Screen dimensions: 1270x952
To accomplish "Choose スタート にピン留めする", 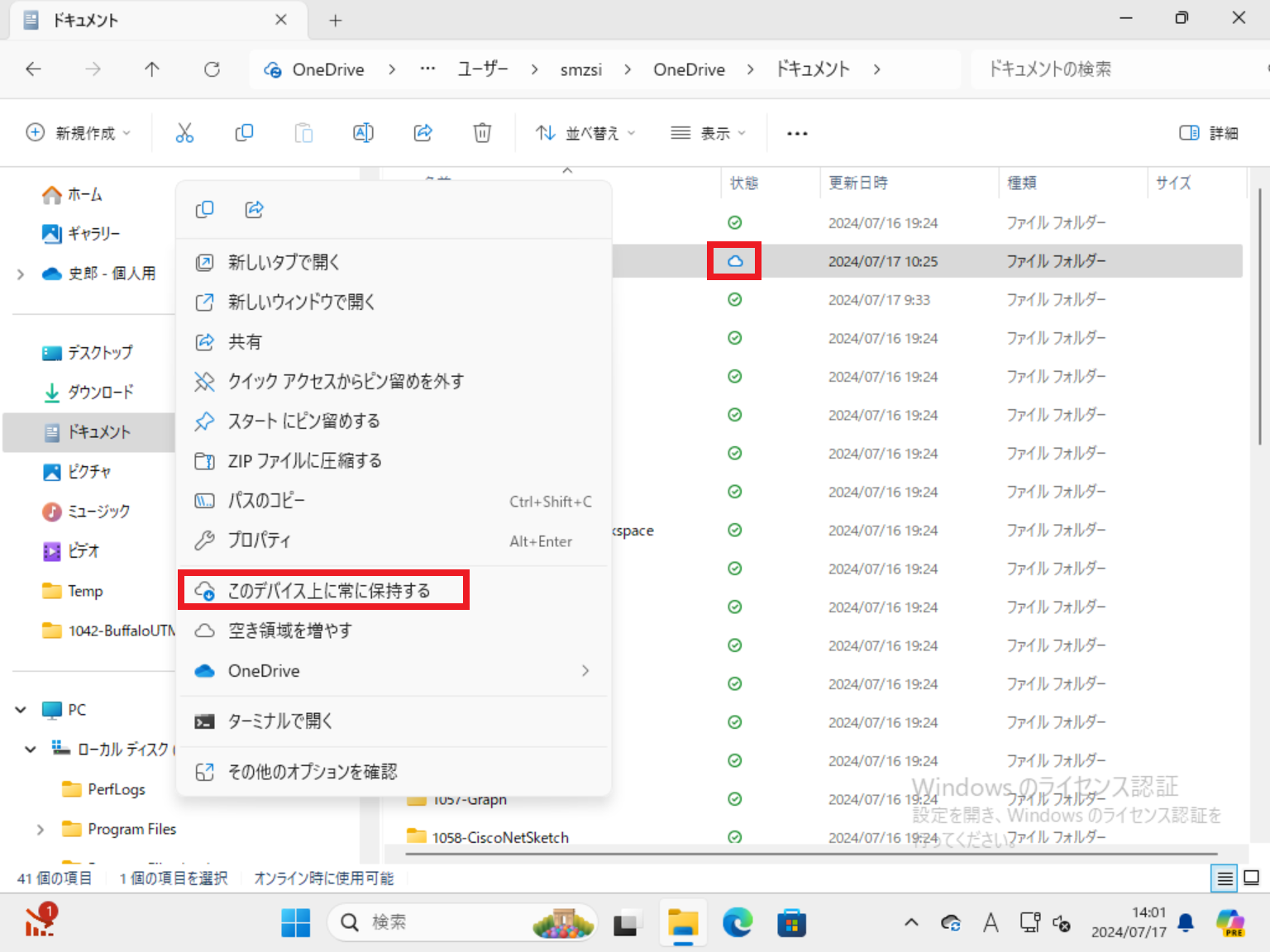I will coord(394,421).
